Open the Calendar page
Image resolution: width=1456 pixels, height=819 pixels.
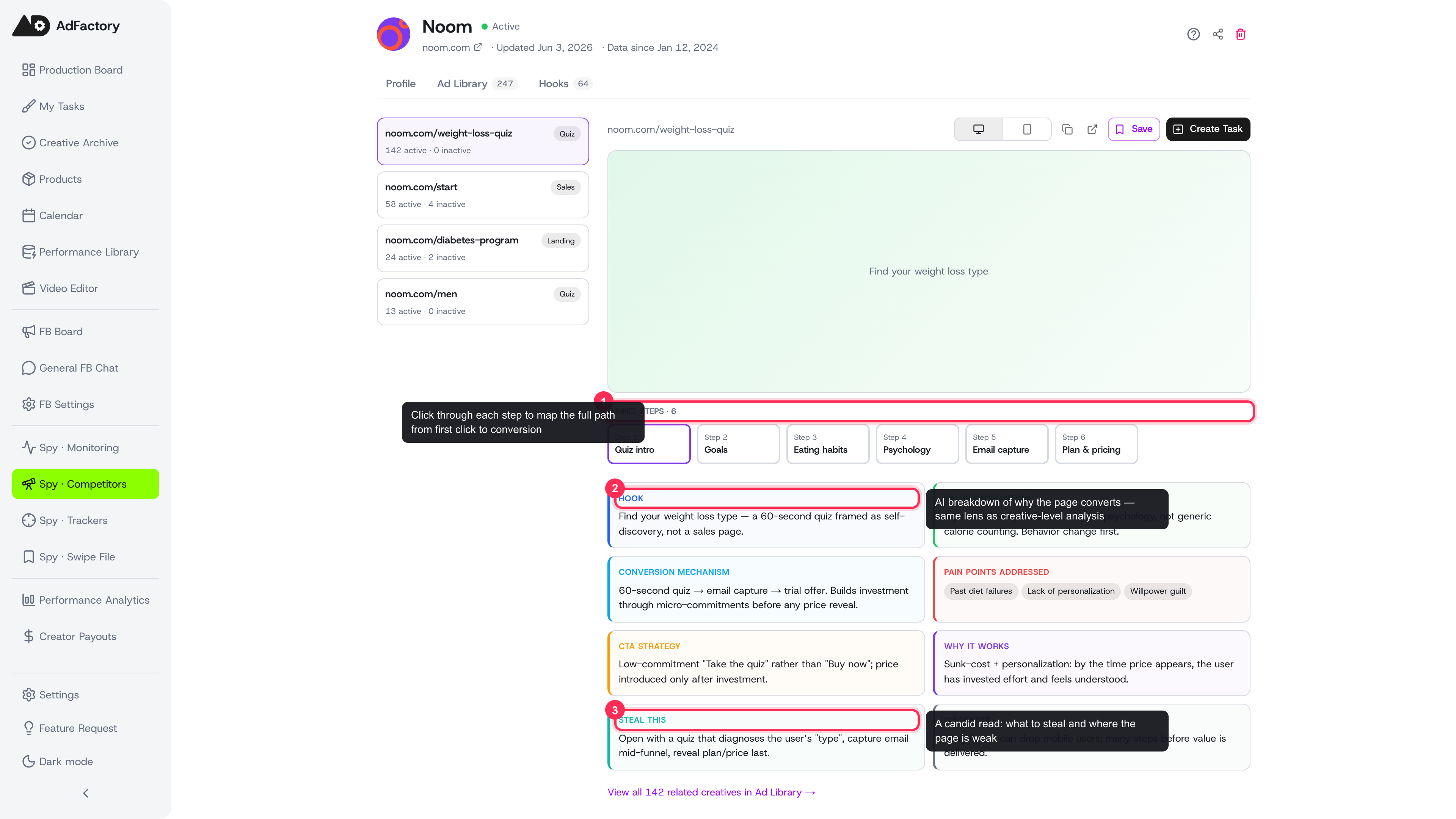[85, 215]
